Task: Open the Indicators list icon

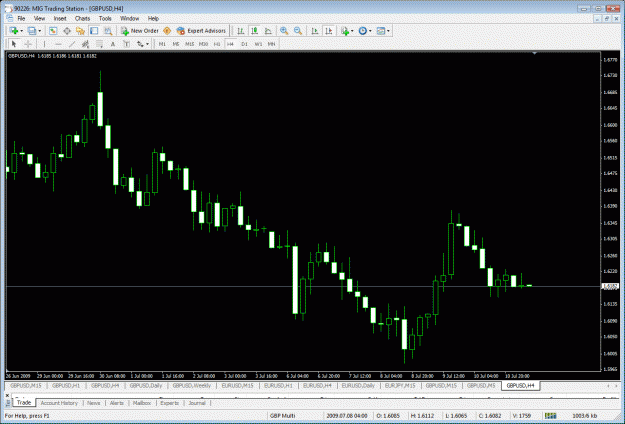Action: pyautogui.click(x=345, y=31)
